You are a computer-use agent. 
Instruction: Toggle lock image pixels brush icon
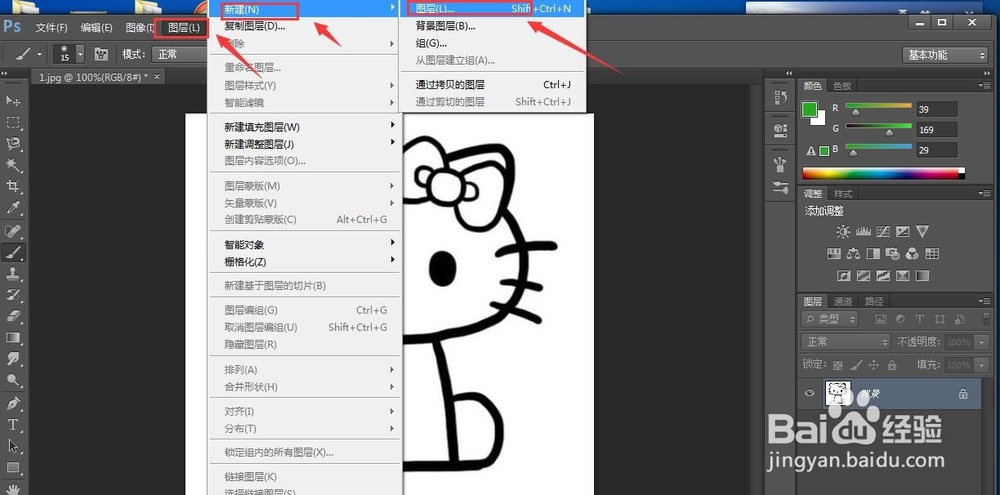point(857,366)
